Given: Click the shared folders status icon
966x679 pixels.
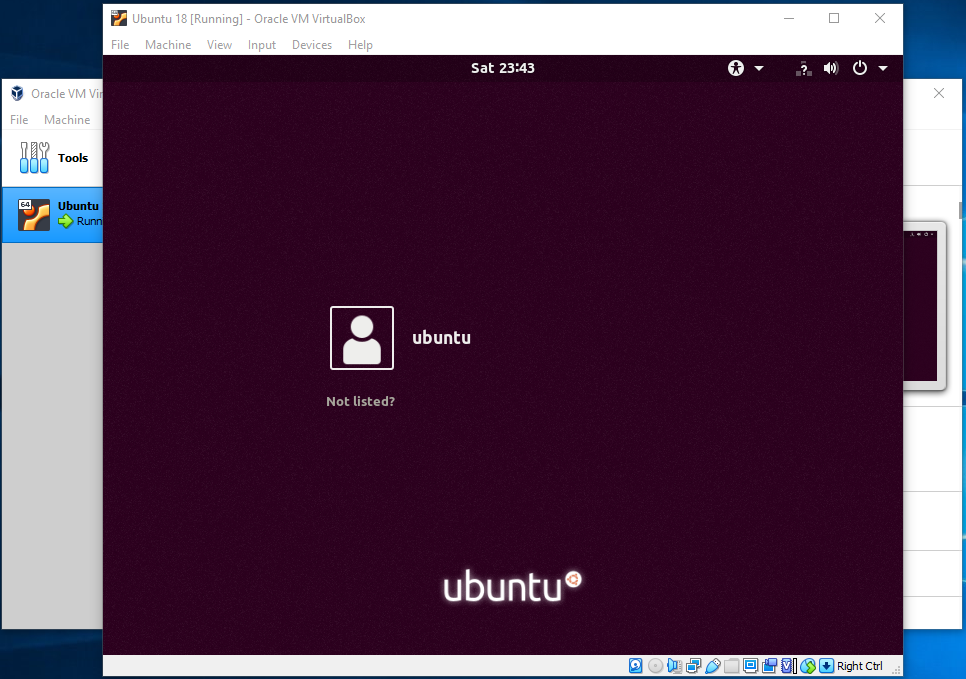Looking at the screenshot, I should click(x=732, y=665).
